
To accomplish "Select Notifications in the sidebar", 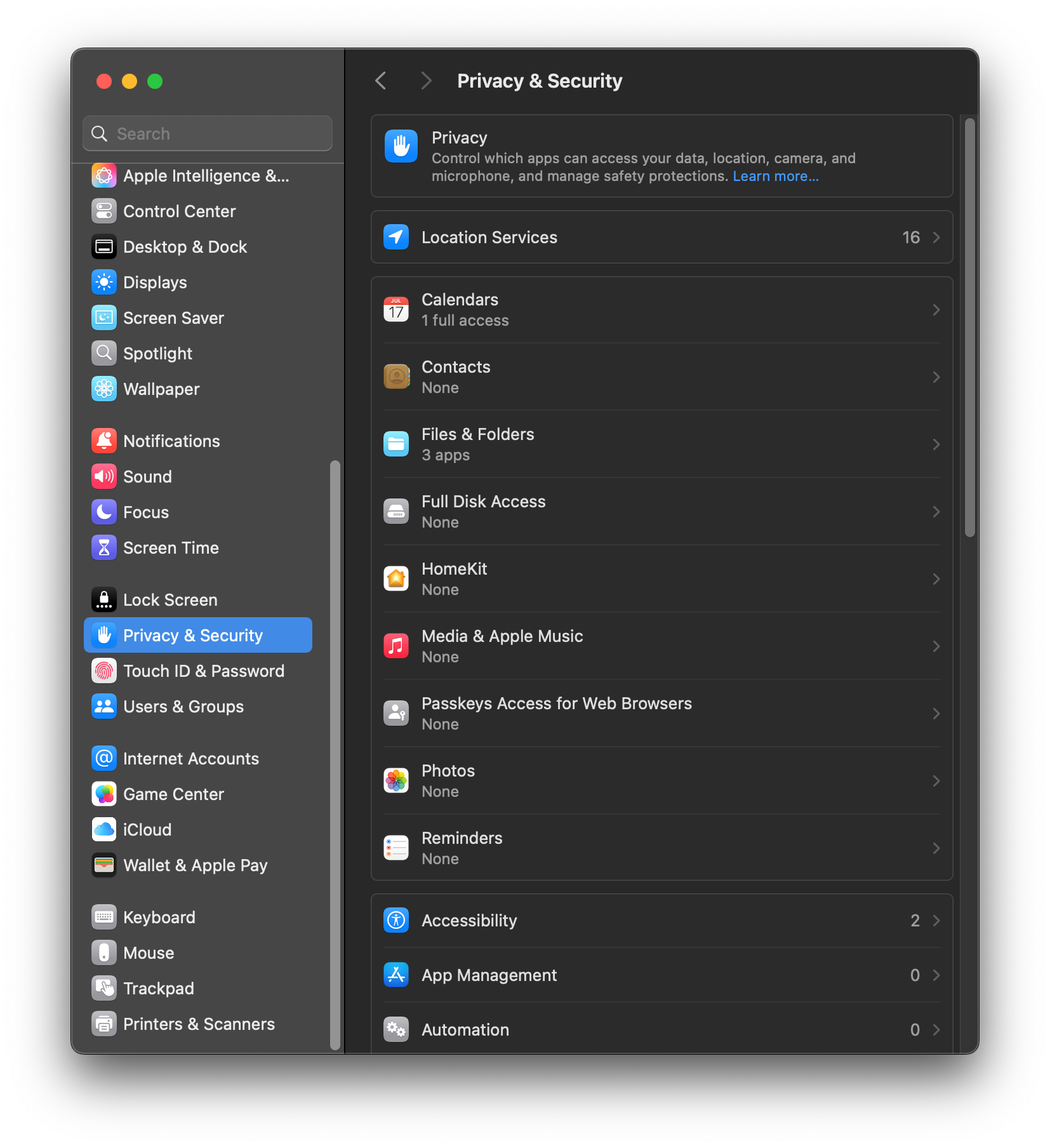I will pos(198,441).
